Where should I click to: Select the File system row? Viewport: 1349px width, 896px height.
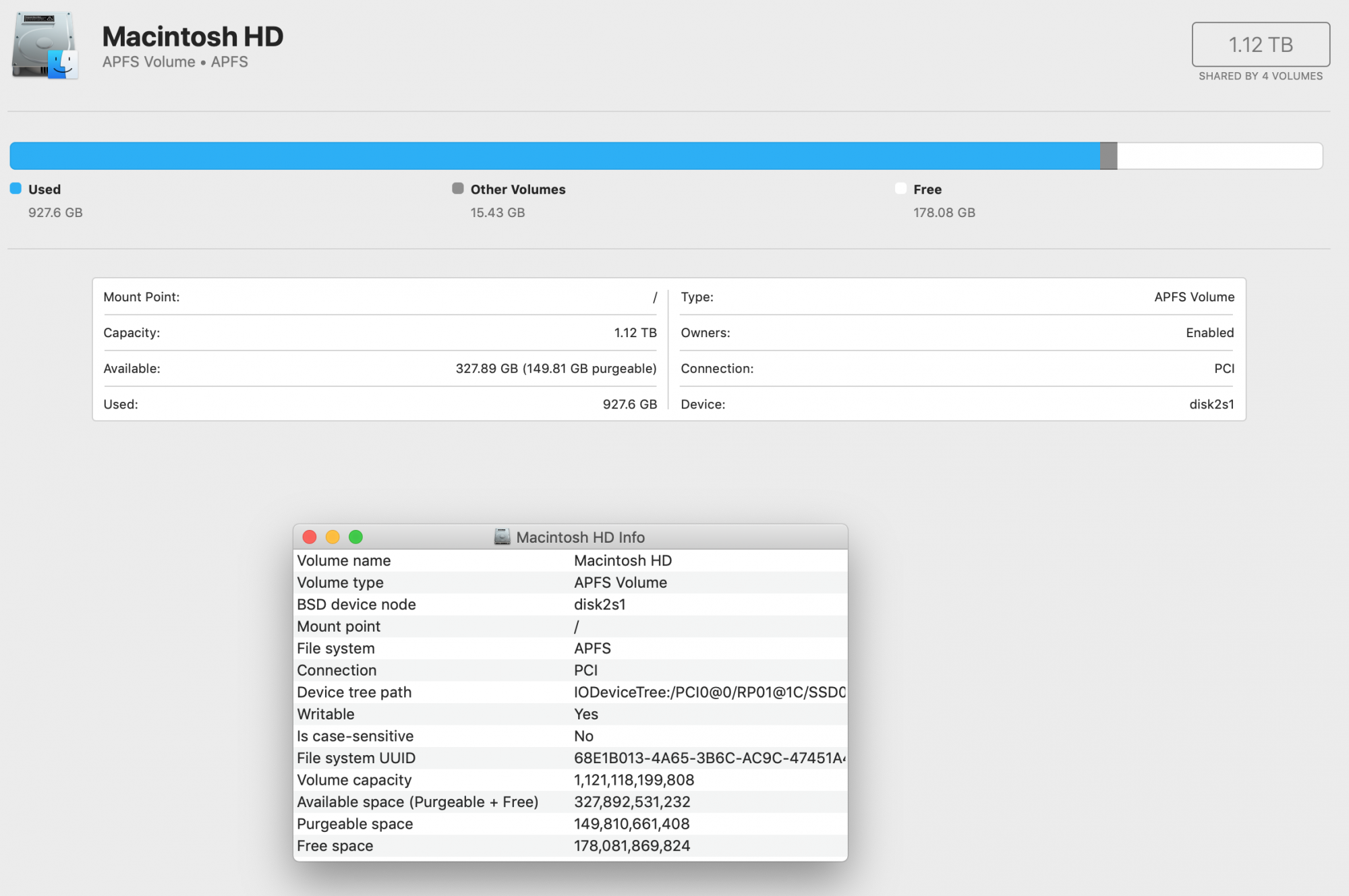[571, 648]
